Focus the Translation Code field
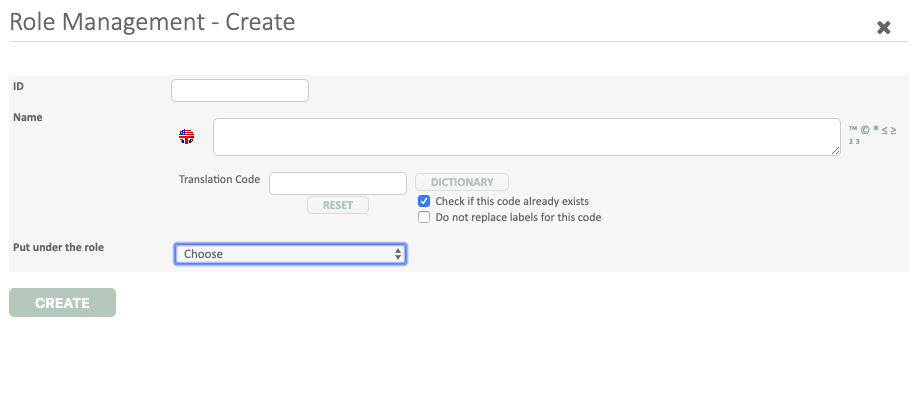This screenshot has height=415, width=914. point(338,183)
